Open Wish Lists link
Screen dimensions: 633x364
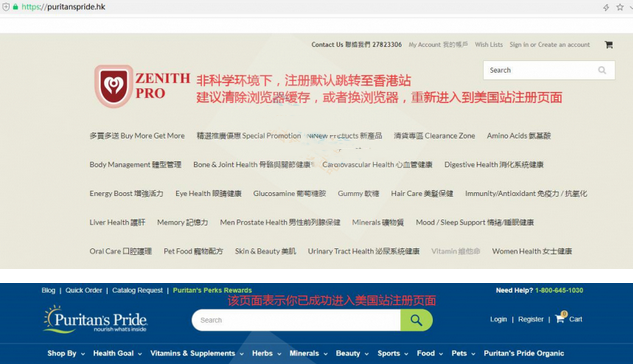pyautogui.click(x=488, y=44)
